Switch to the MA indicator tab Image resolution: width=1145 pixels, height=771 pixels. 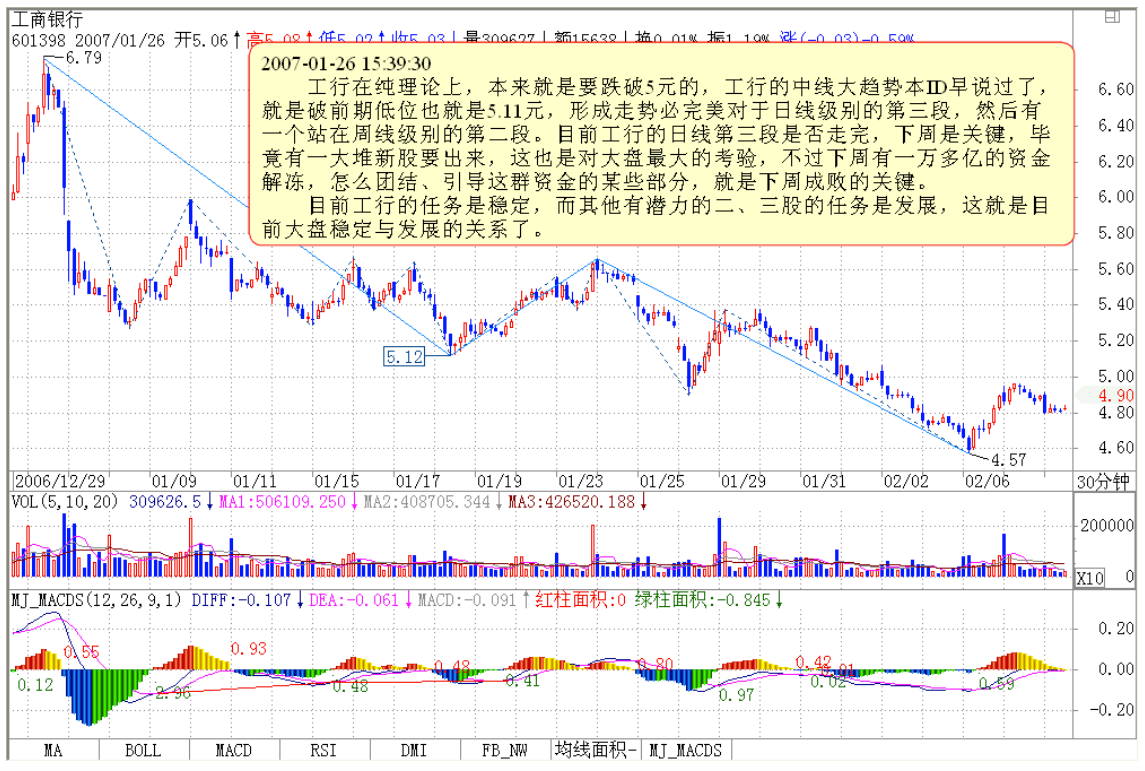point(53,751)
